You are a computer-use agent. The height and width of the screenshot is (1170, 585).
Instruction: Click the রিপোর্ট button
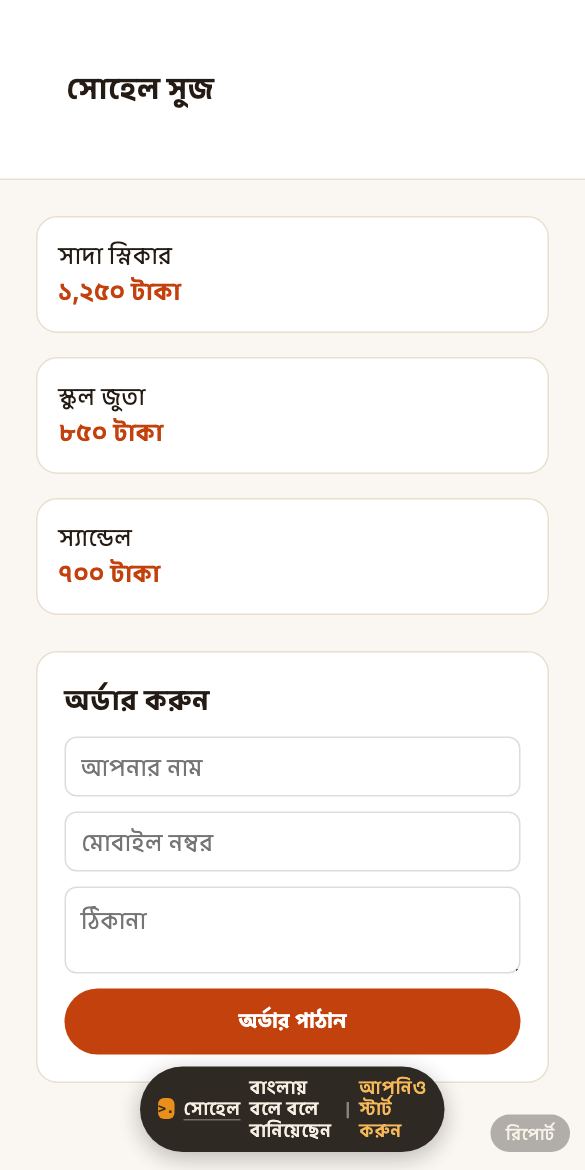[x=530, y=1133]
